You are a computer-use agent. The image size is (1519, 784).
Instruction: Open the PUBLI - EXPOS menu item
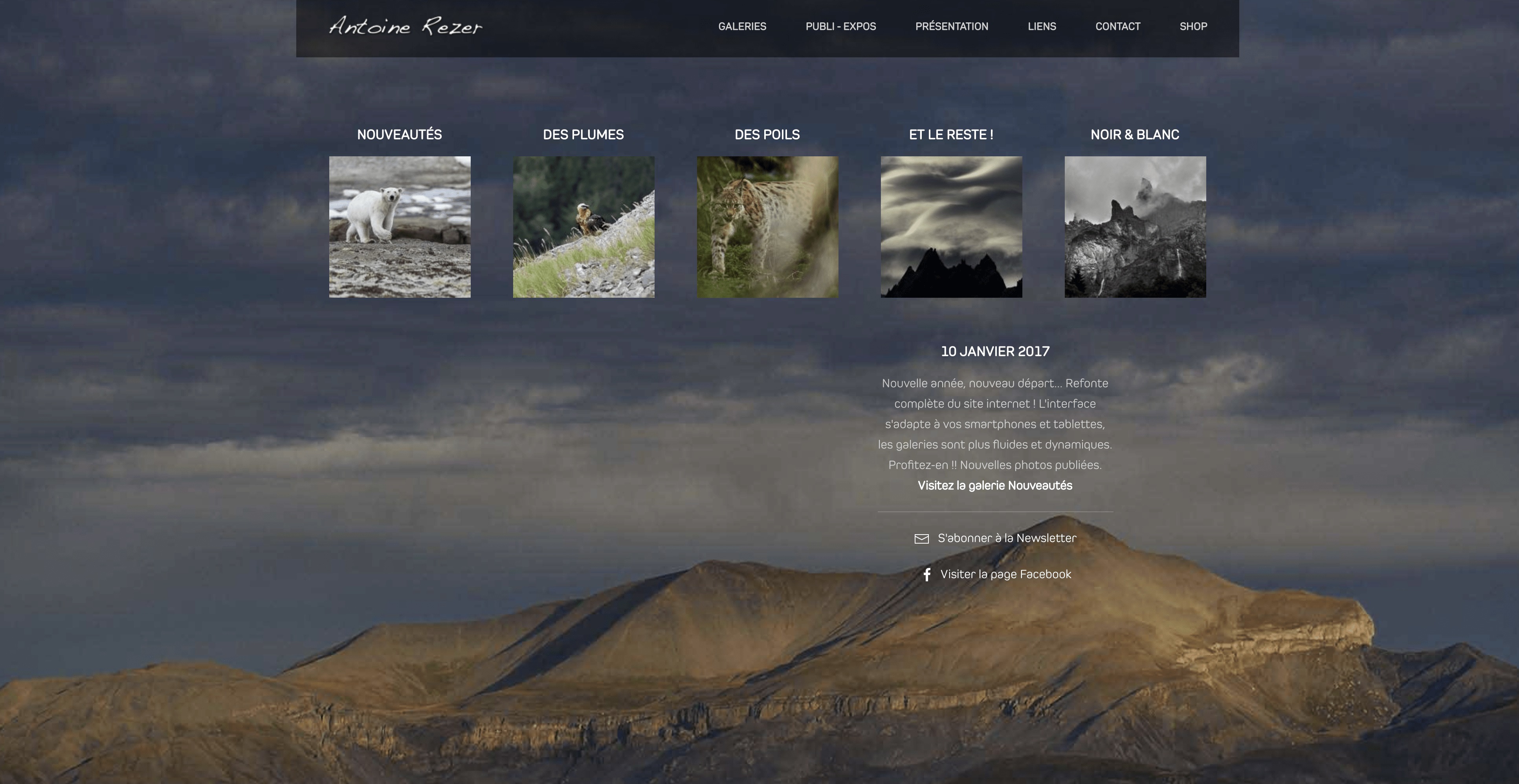click(x=840, y=27)
